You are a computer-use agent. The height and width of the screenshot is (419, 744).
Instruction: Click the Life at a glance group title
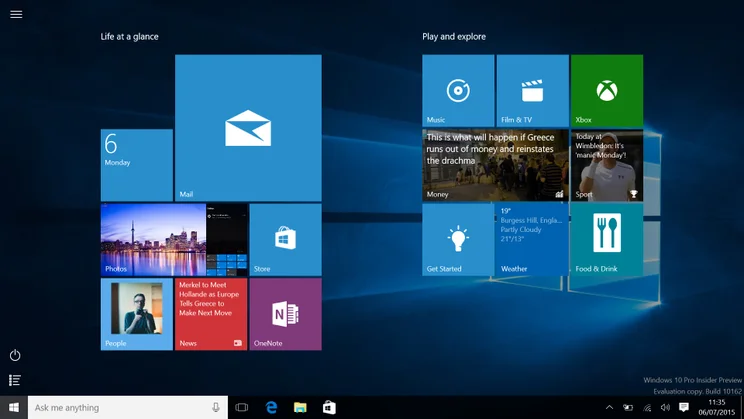130,37
